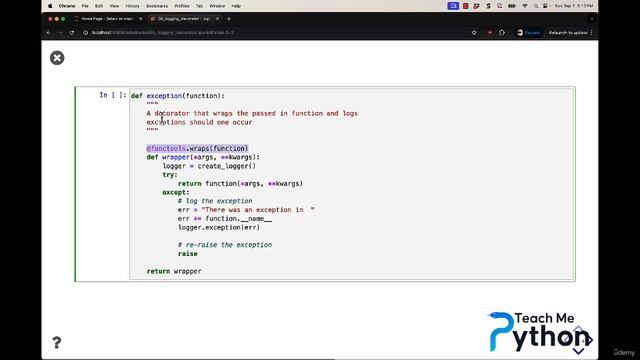Click docstring line 'A decorator that wraps'
The width and height of the screenshot is (640, 360).
click(x=252, y=113)
